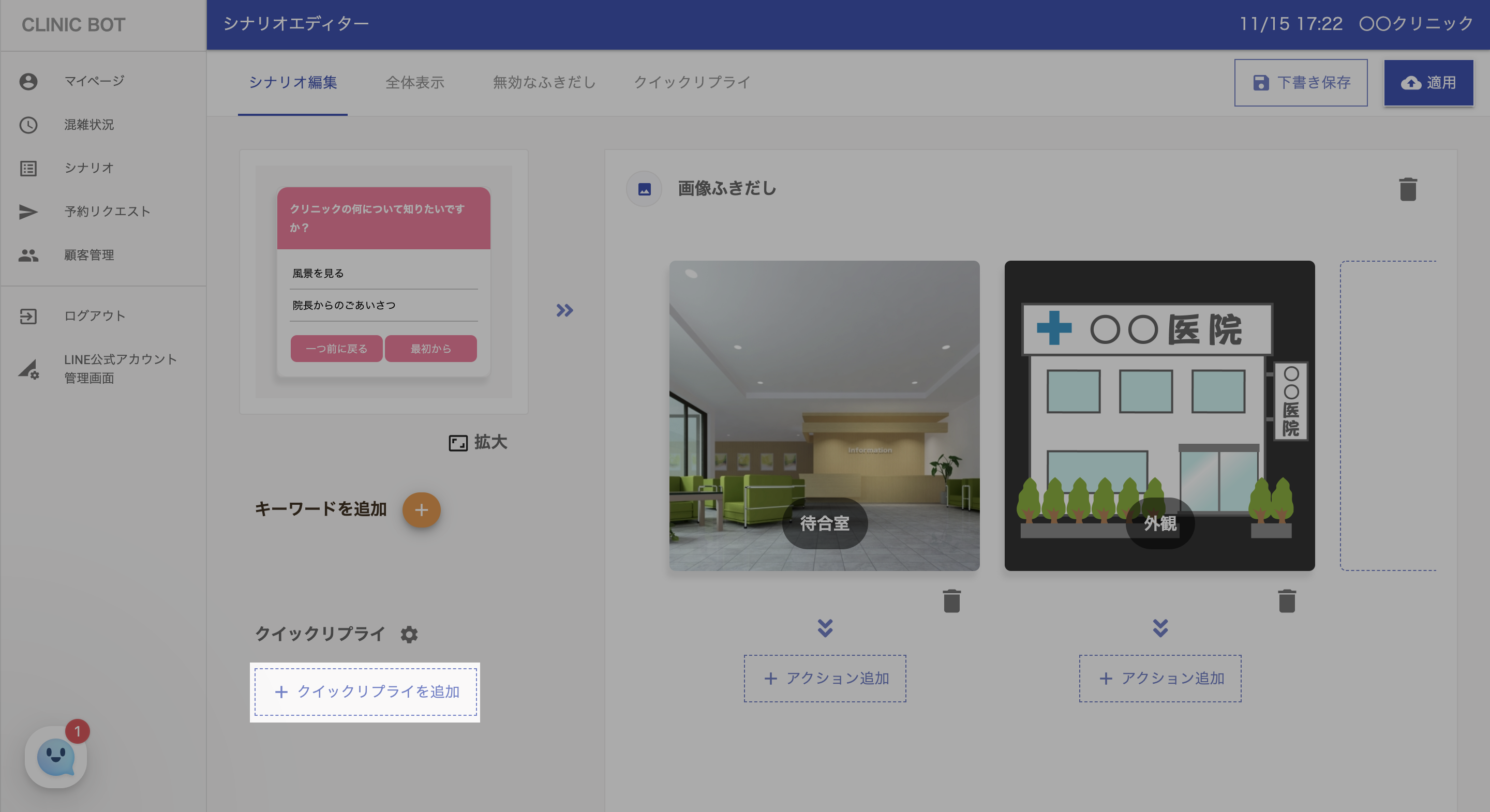Click the Quick Reply settings gear icon
Screen dimensions: 1490x812
click(x=409, y=635)
